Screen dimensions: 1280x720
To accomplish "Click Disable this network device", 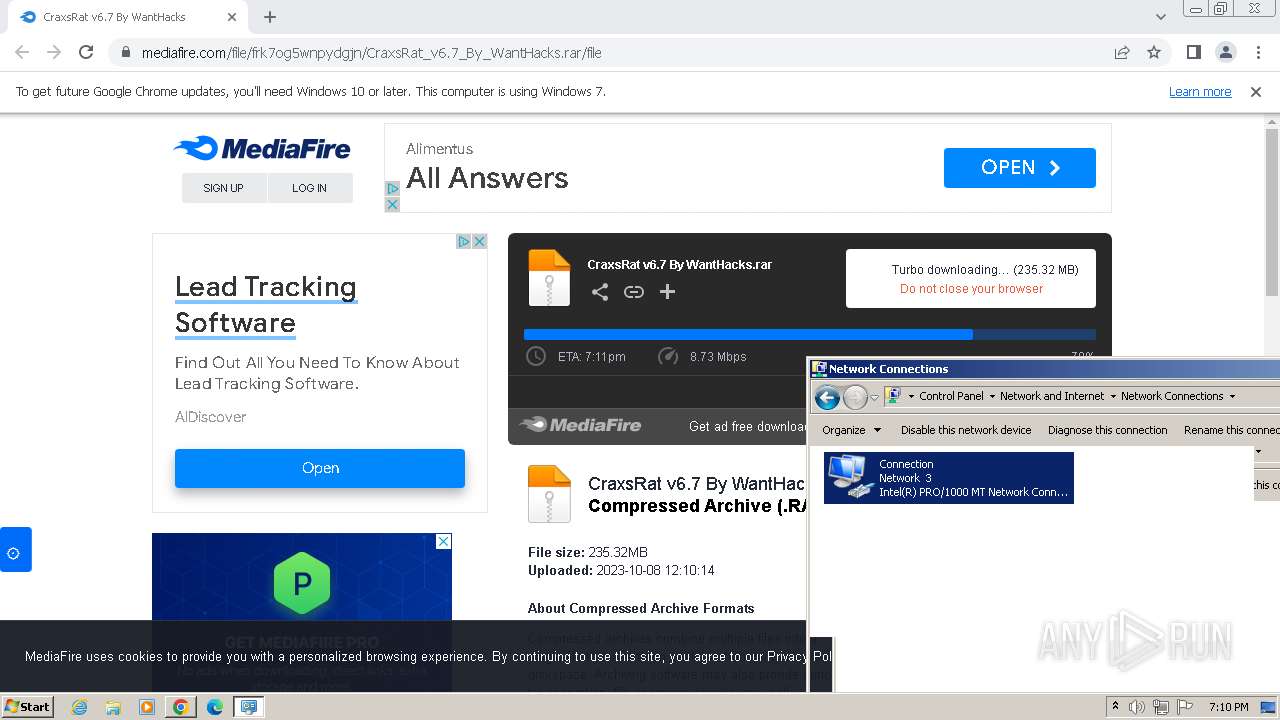I will coord(966,430).
